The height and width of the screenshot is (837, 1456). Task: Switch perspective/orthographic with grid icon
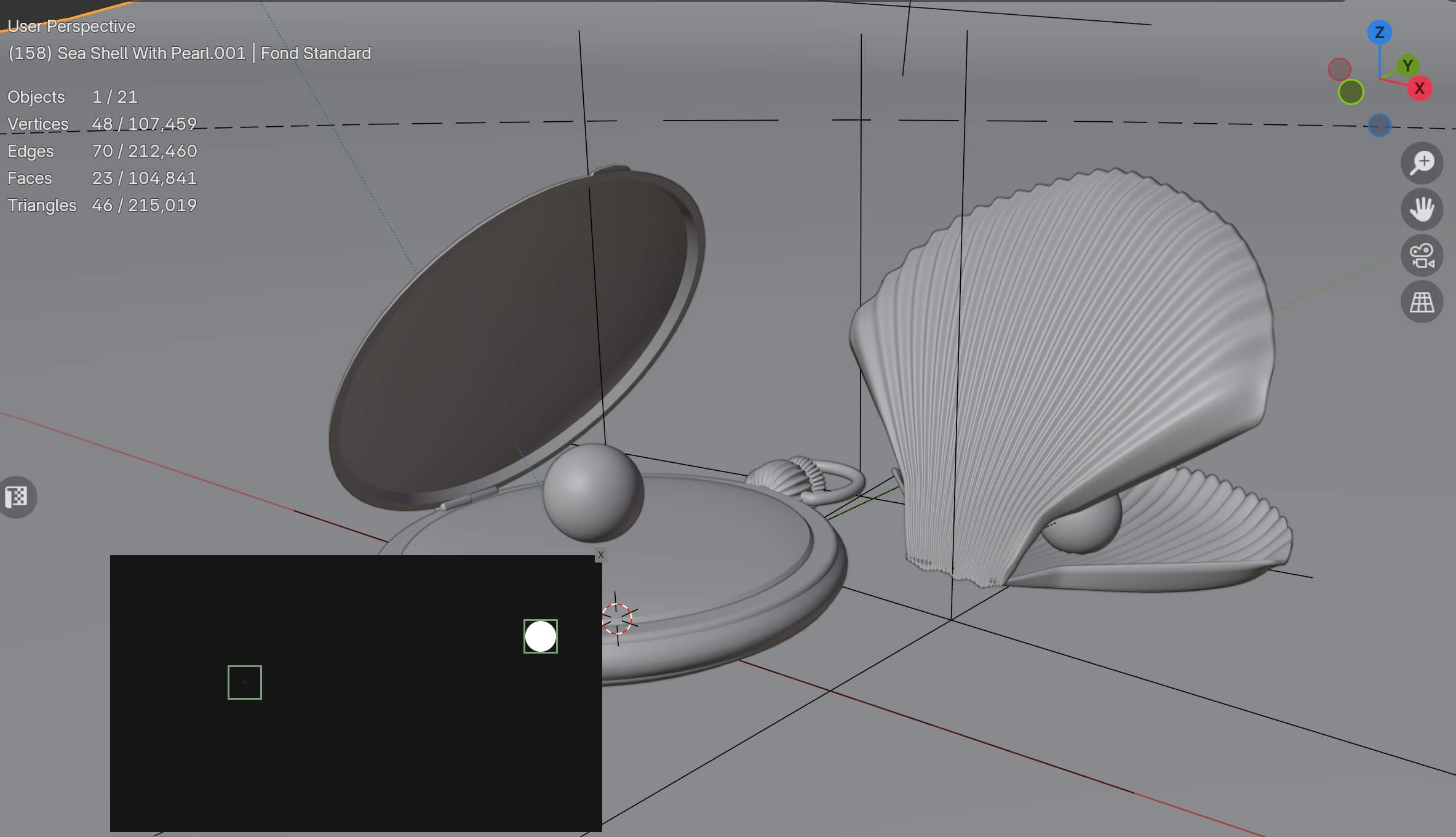click(1422, 302)
